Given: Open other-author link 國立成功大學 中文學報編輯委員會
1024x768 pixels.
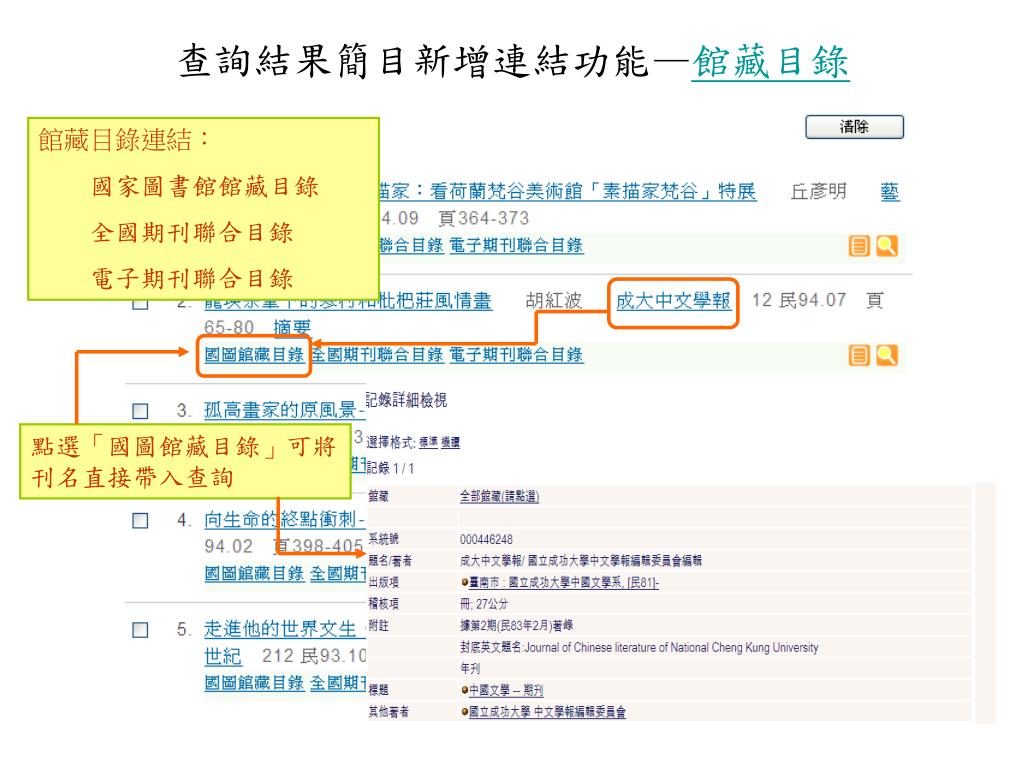Looking at the screenshot, I should coord(547,712).
